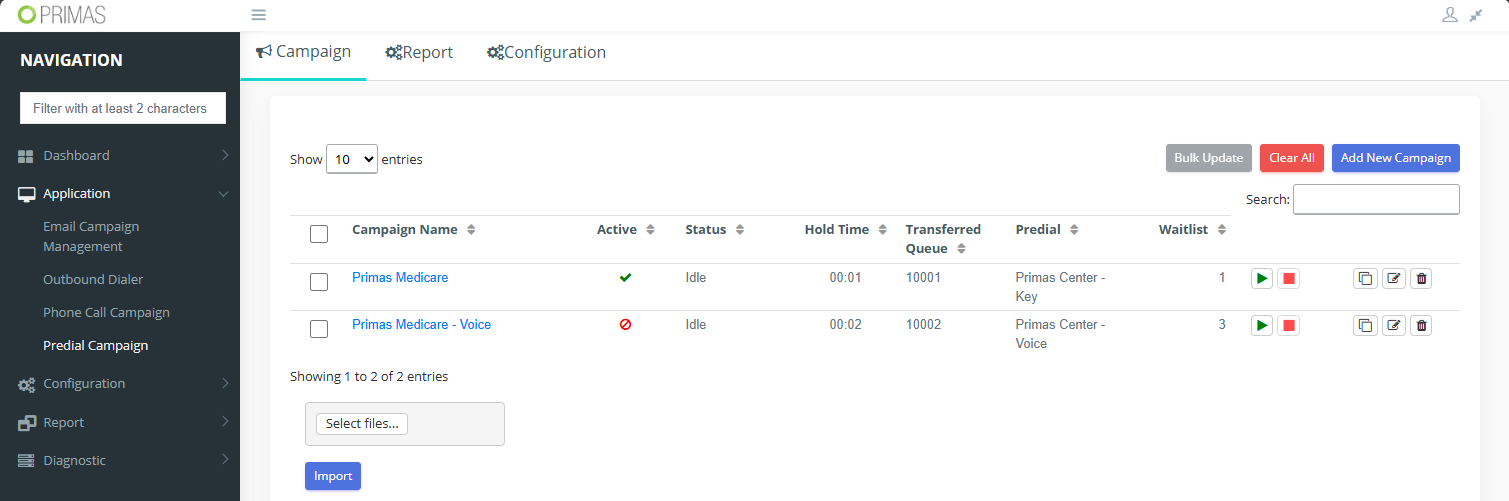Open the entries-per-page dropdown
1509x501 pixels.
pos(352,159)
